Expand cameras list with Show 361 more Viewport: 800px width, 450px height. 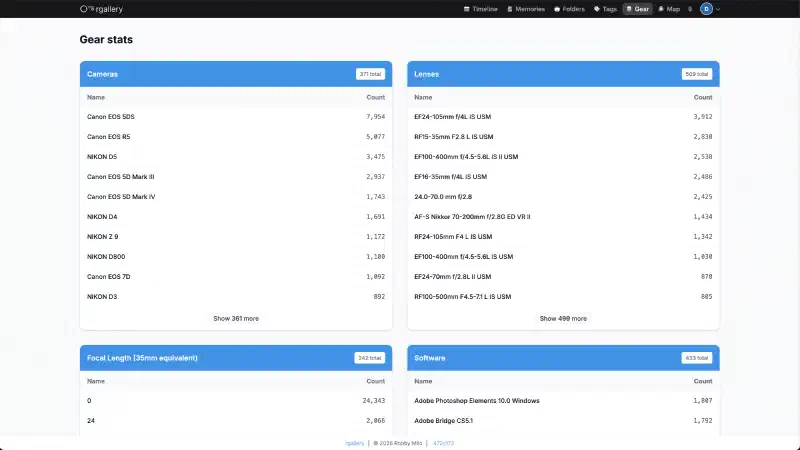236,318
